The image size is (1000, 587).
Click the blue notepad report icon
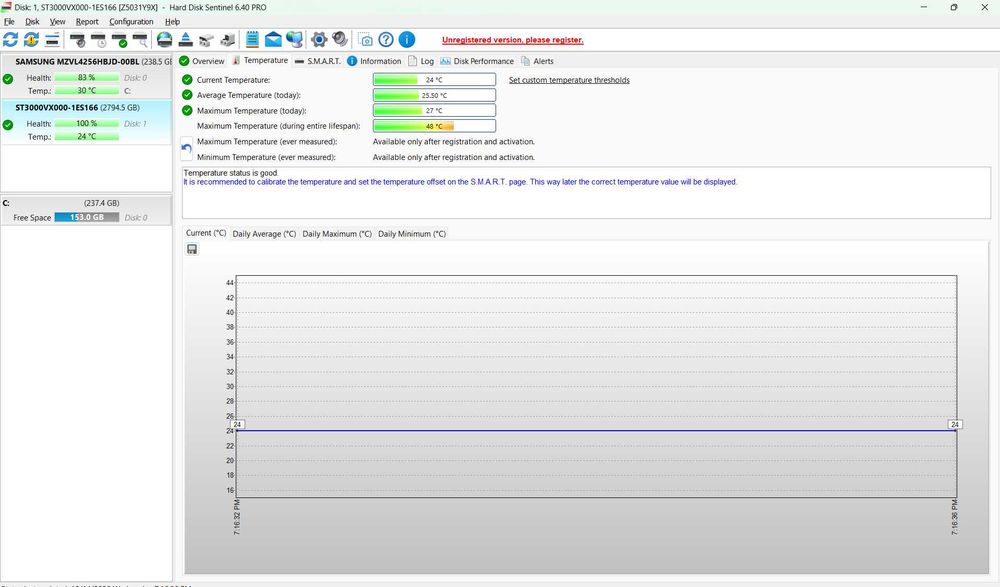tap(253, 40)
